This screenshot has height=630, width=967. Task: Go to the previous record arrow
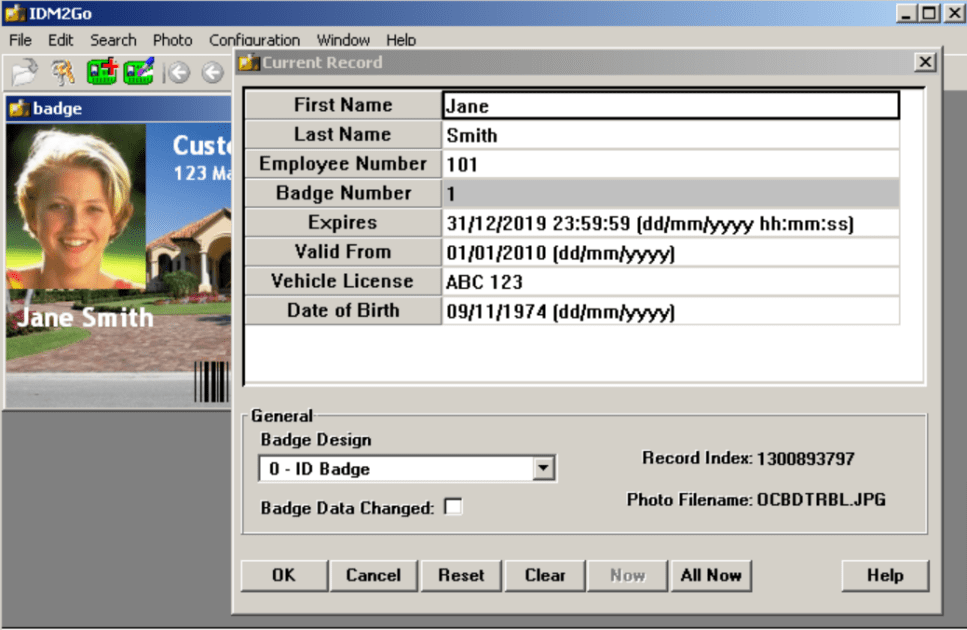pos(213,73)
